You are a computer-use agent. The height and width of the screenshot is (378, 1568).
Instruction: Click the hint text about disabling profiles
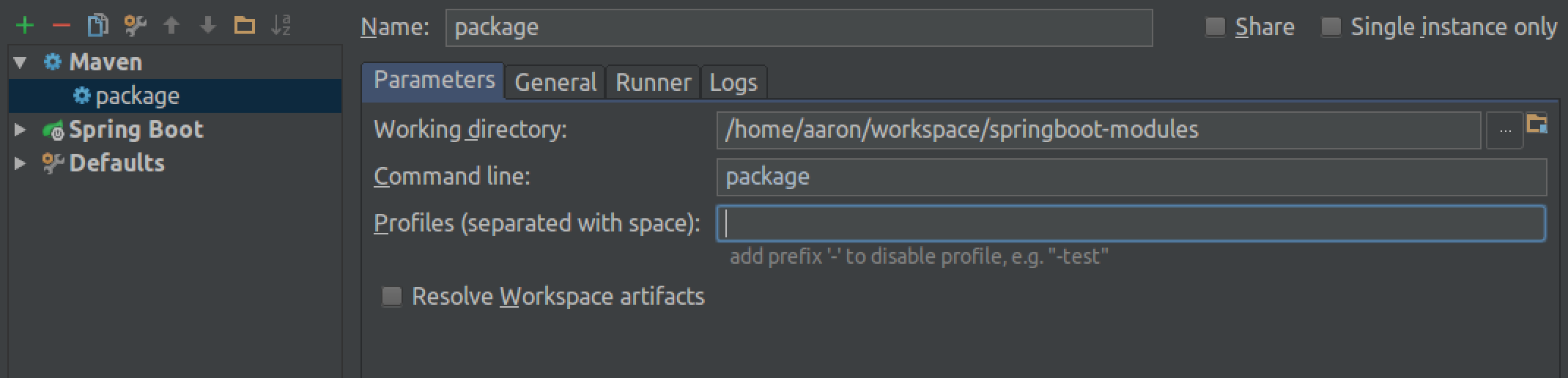coord(919,257)
